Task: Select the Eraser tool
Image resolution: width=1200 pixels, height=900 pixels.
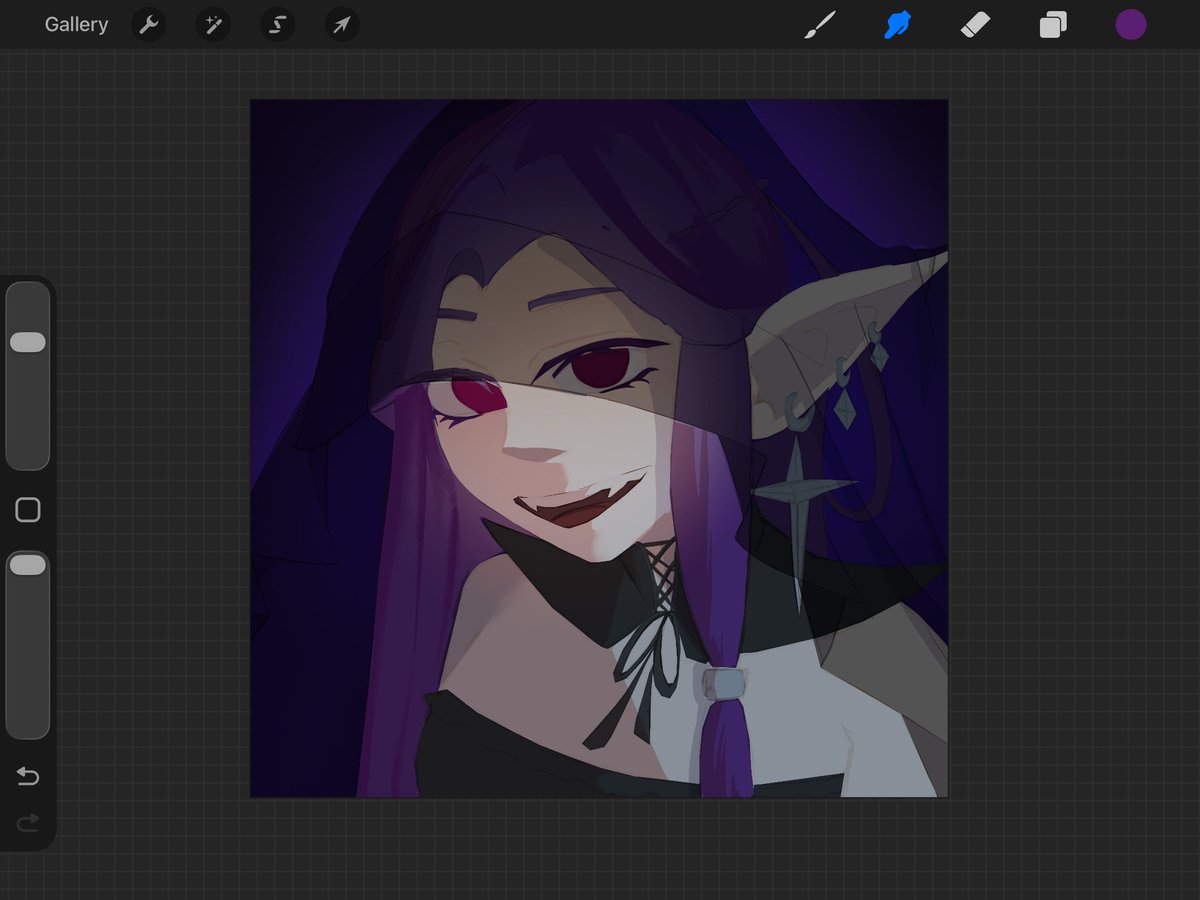Action: [975, 24]
